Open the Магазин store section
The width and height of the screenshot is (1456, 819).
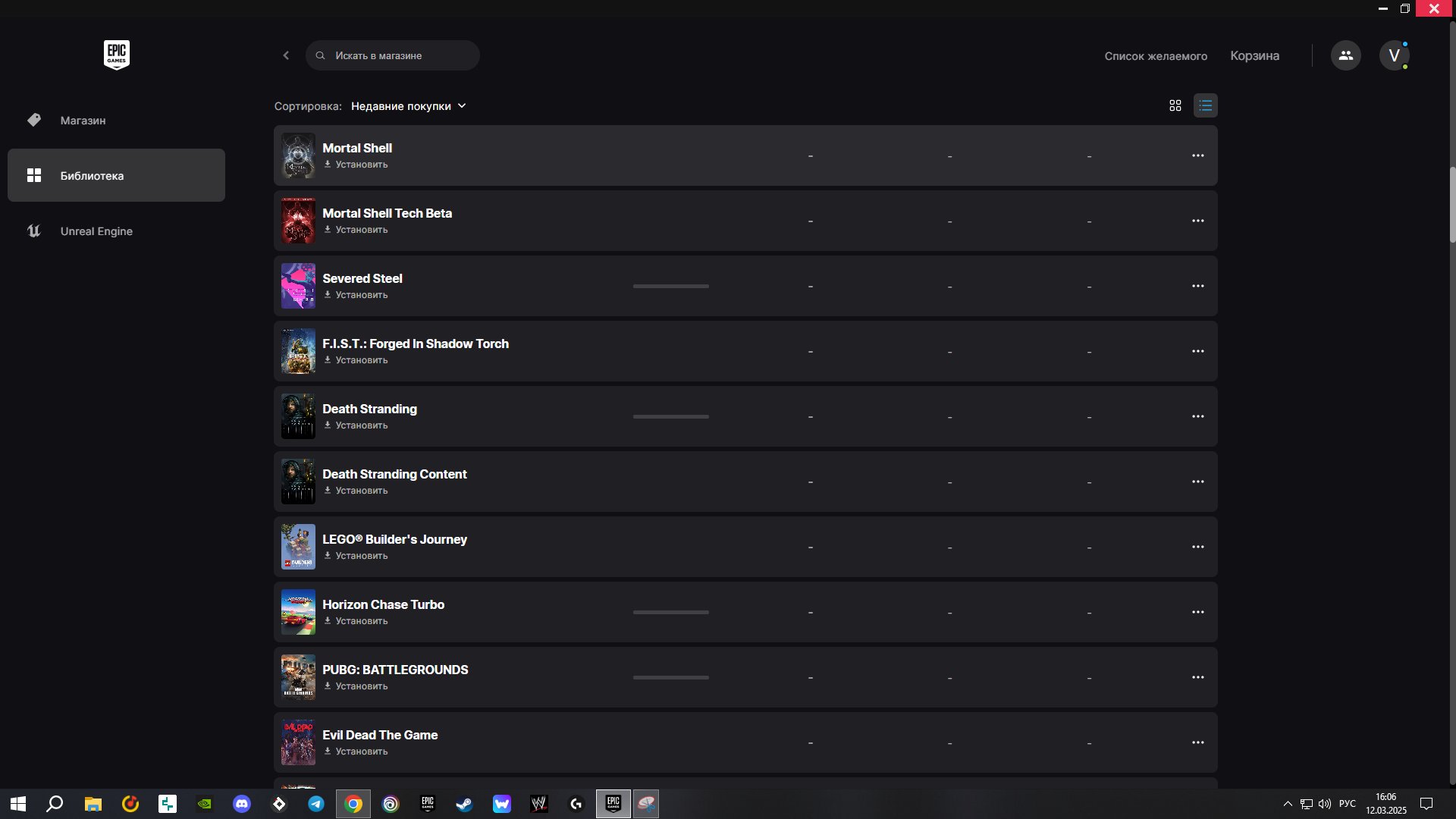click(116, 121)
